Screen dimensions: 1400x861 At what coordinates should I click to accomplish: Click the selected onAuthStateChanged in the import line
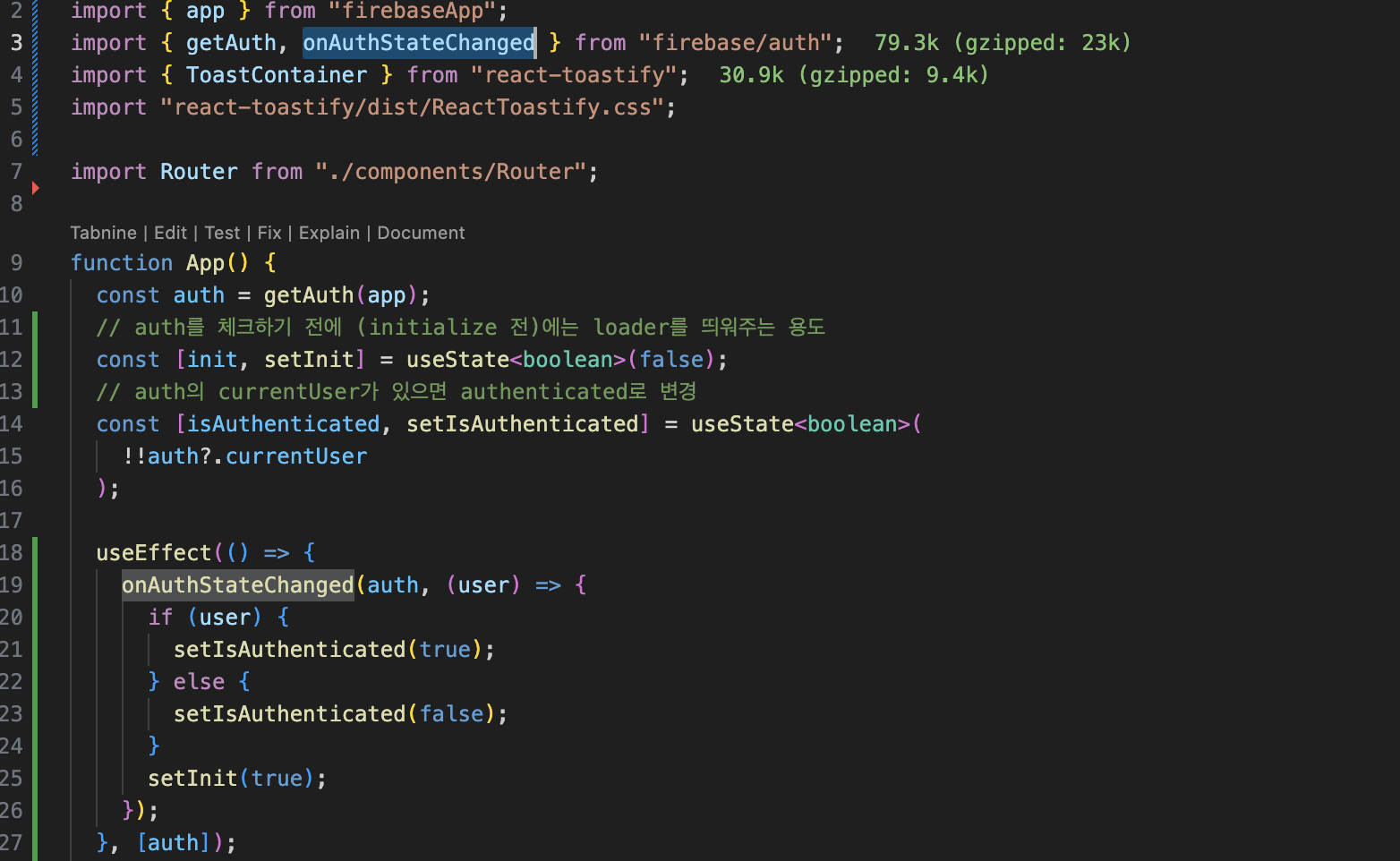pyautogui.click(x=419, y=43)
